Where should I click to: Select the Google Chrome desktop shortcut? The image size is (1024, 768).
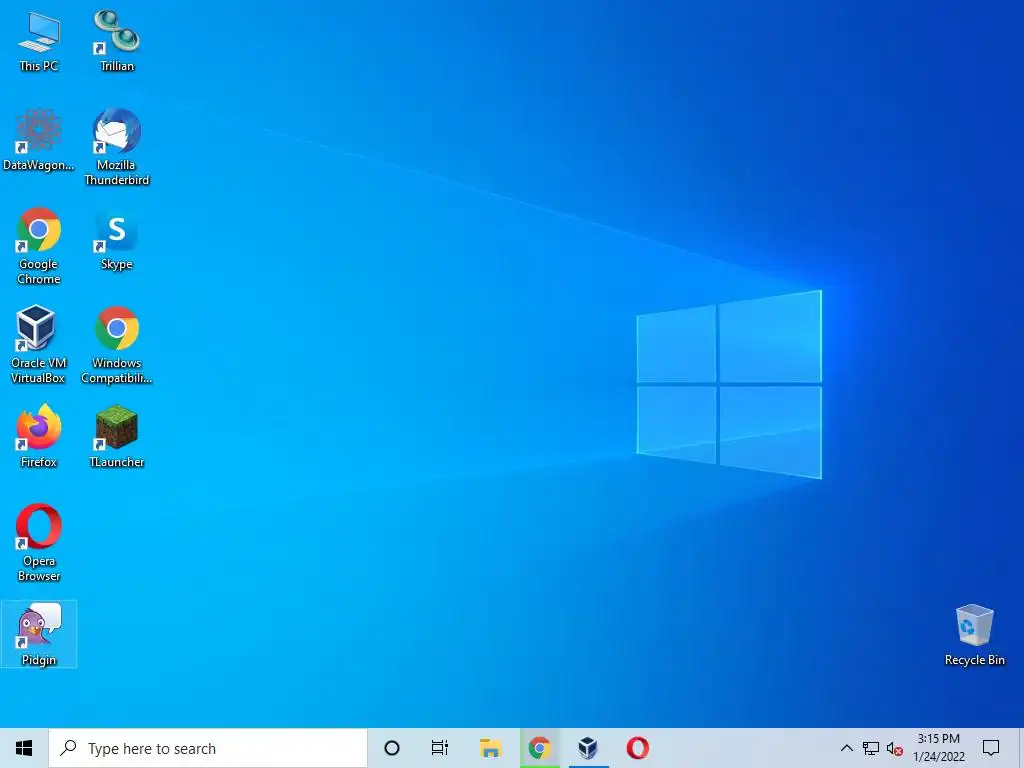(39, 246)
